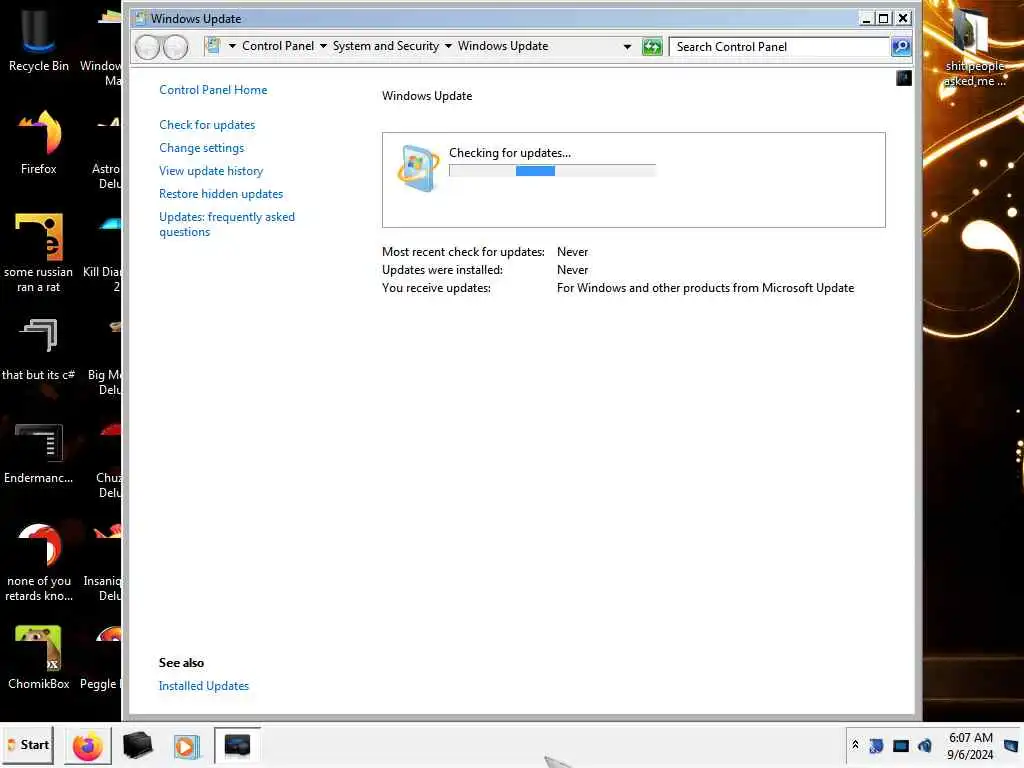
Task: Click the Windows Update breadcrumb
Action: pos(503,46)
